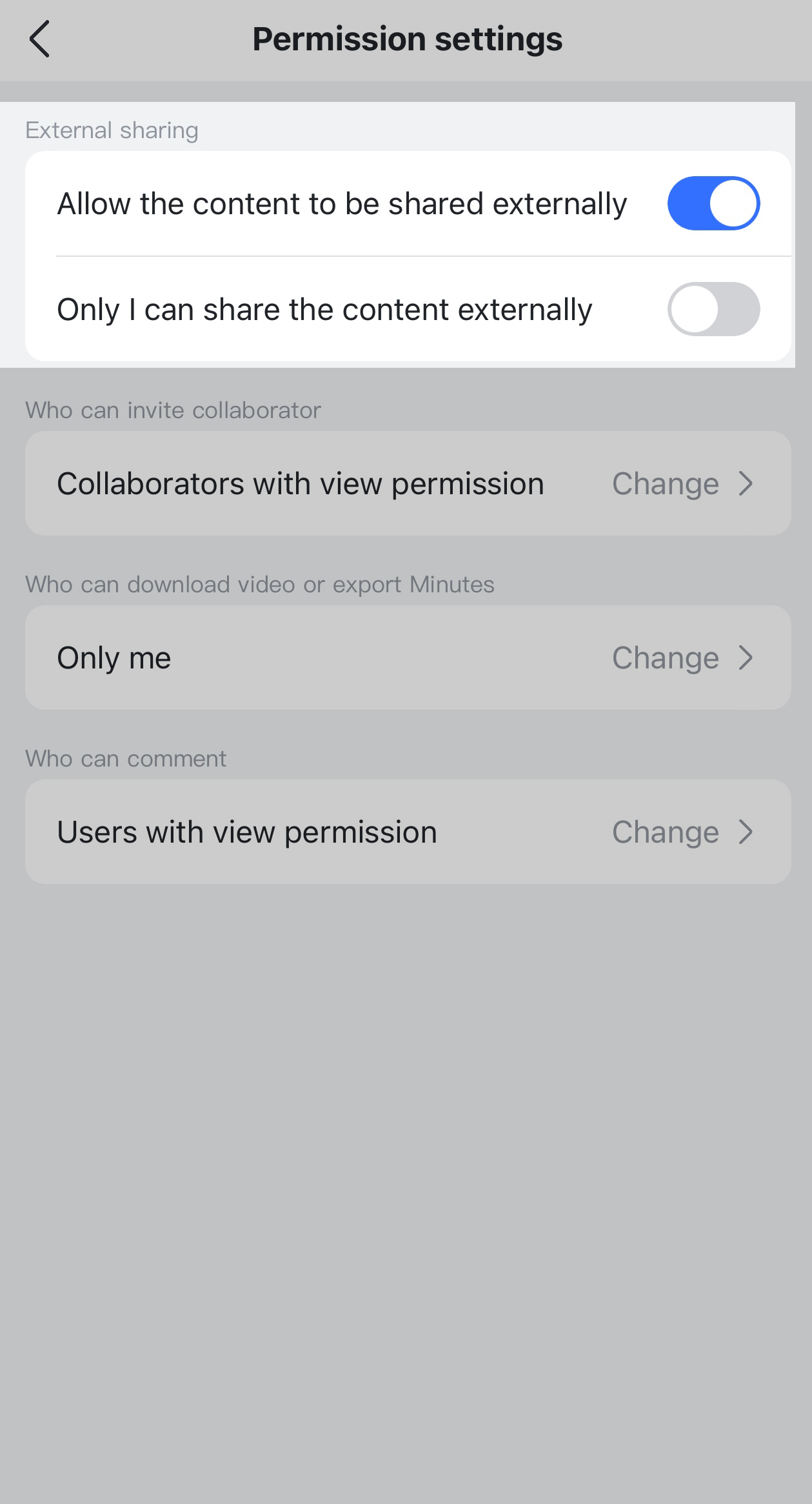This screenshot has height=1504, width=812.
Task: Tap Change for who can comment
Action: coord(665,832)
